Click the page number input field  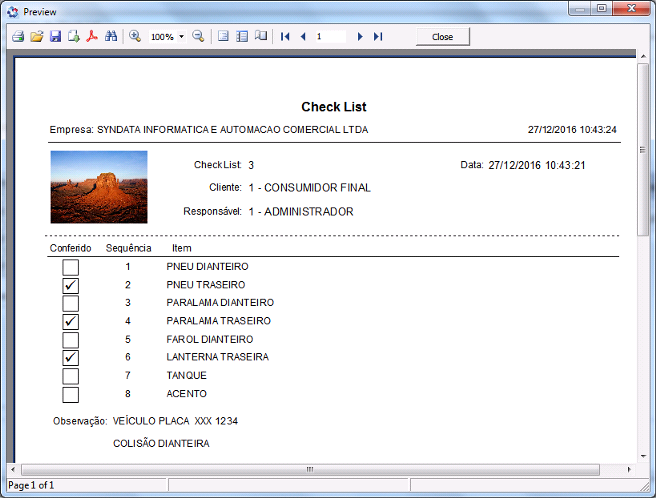pyautogui.click(x=329, y=36)
